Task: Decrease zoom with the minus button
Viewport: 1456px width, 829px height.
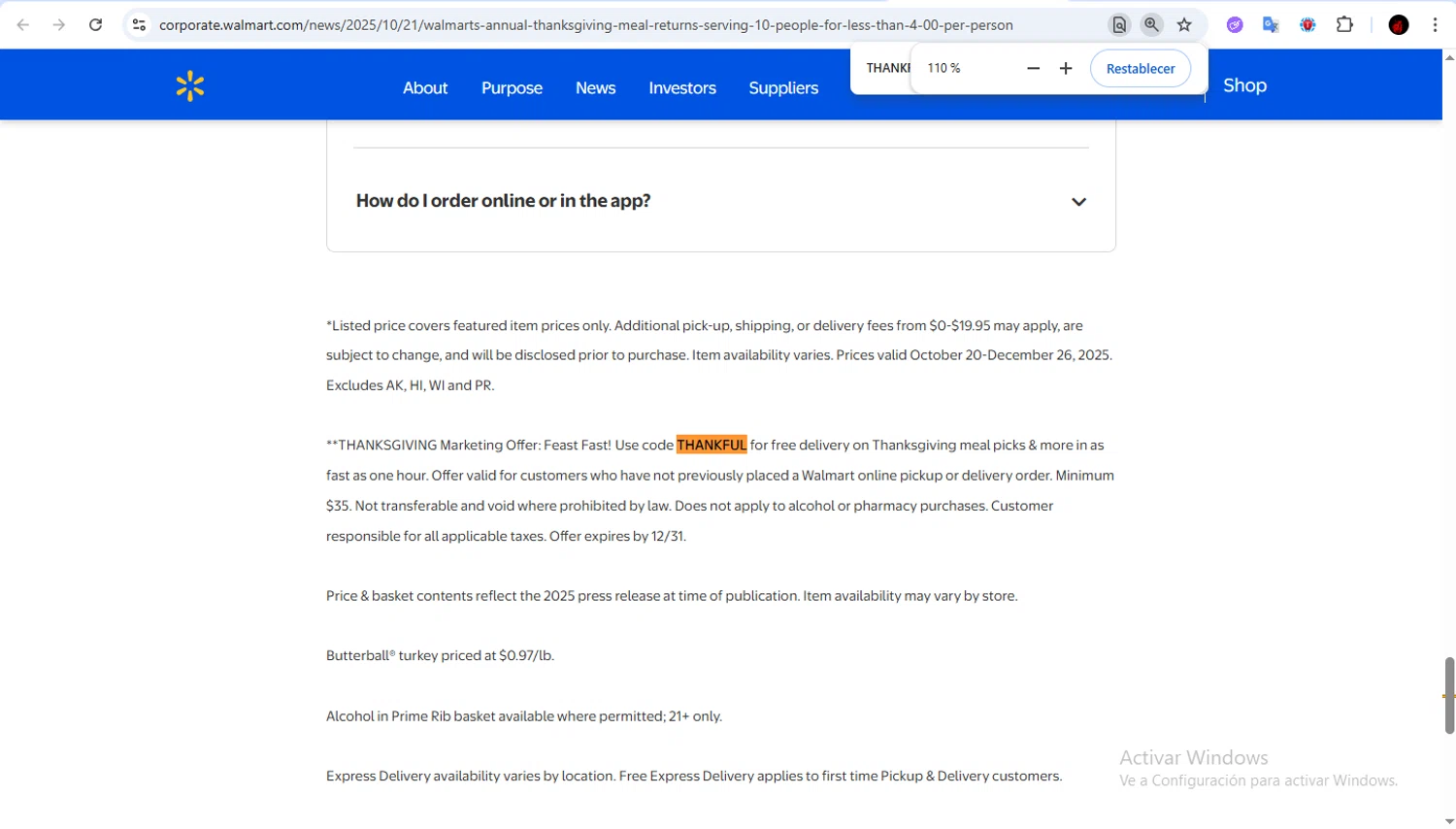Action: click(x=1033, y=68)
